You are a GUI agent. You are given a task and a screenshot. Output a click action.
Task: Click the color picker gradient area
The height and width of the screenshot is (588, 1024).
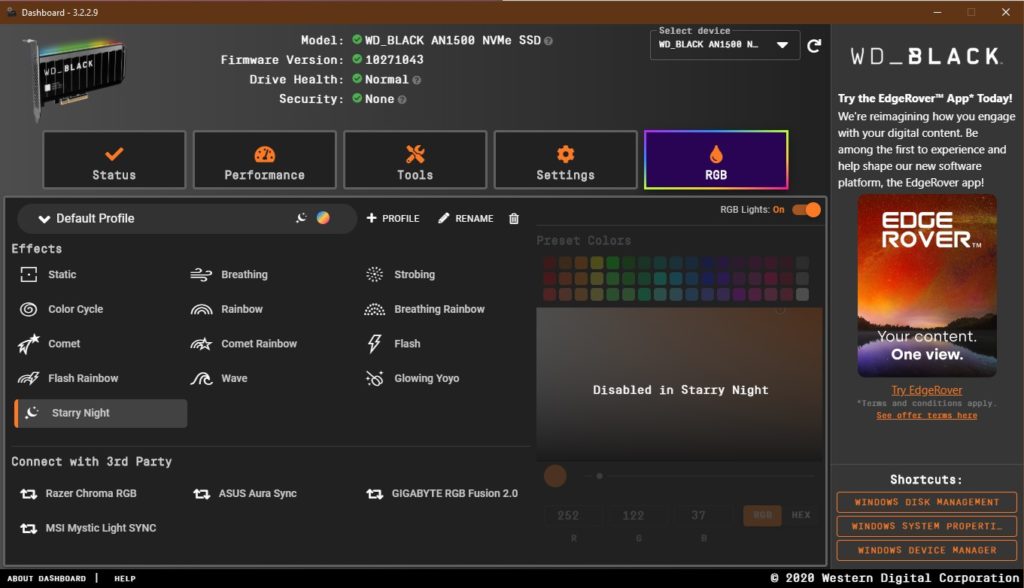click(679, 384)
